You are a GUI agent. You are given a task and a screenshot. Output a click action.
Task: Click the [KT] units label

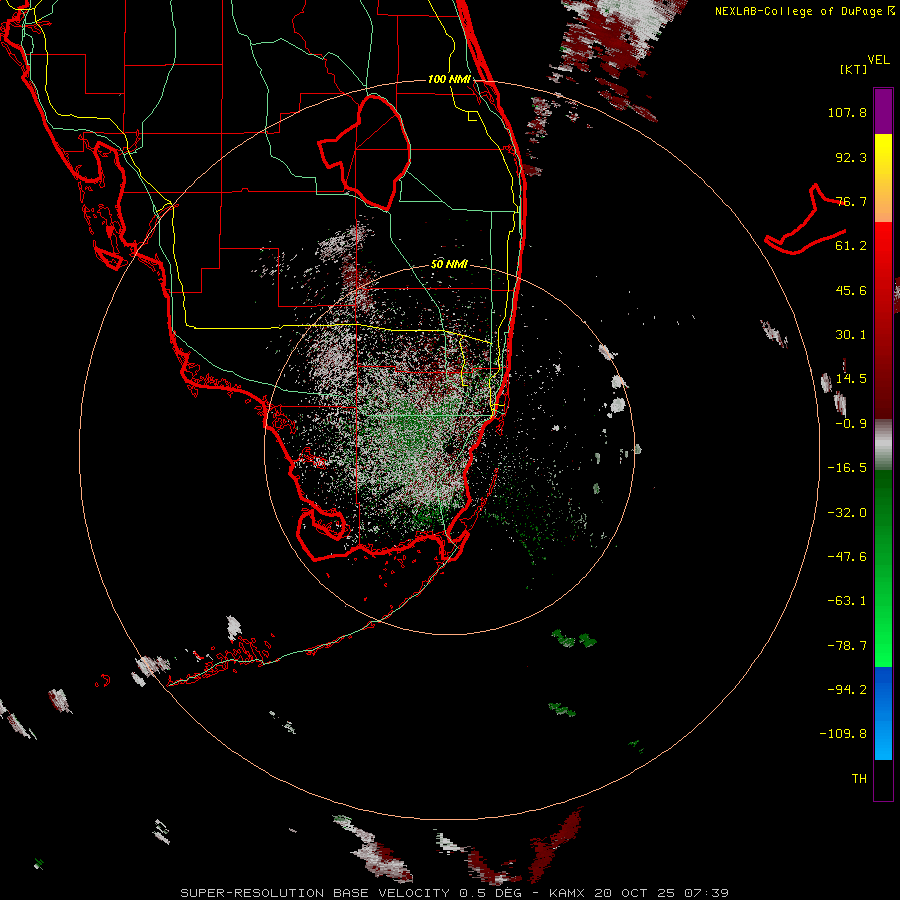pyautogui.click(x=854, y=69)
